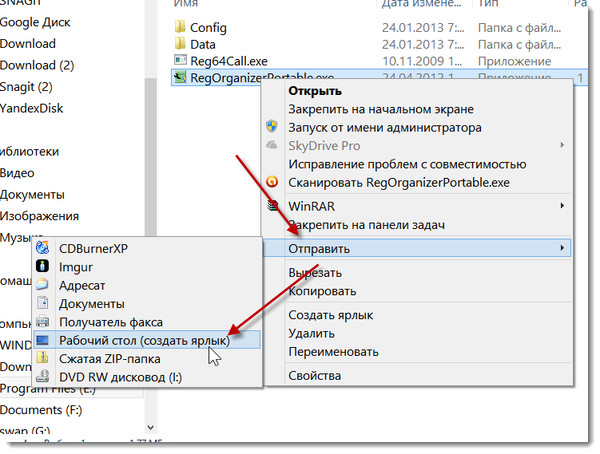Image resolution: width=600 pixels, height=454 pixels.
Task: Select the Config folder name
Action: 209,28
